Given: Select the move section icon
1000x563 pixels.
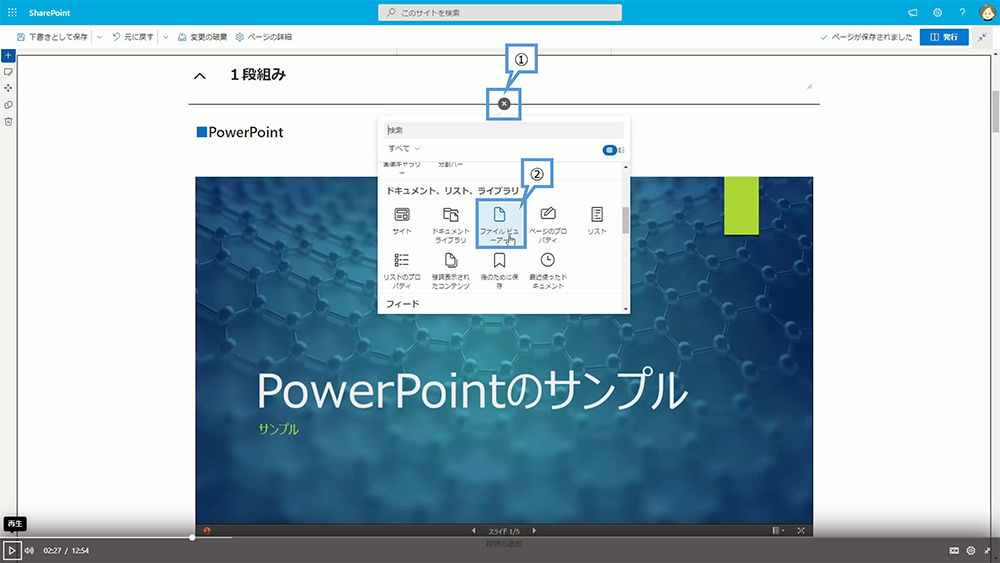Looking at the screenshot, I should pos(8,88).
